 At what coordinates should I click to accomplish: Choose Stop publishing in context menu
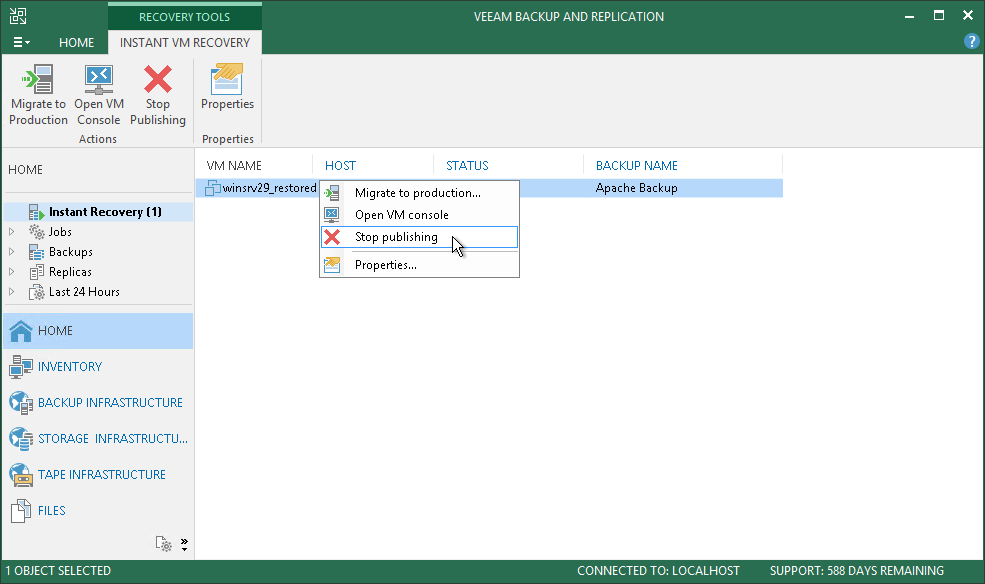click(419, 237)
